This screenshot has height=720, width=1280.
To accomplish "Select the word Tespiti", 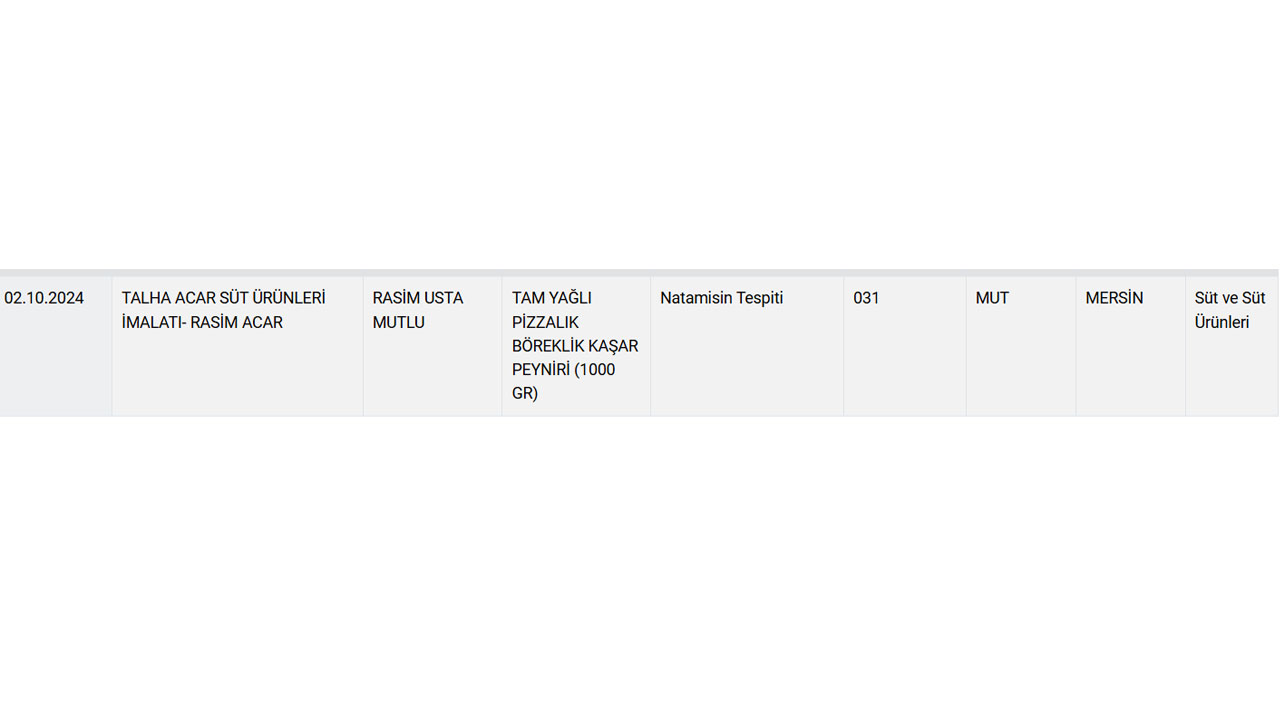I will pyautogui.click(x=760, y=298).
